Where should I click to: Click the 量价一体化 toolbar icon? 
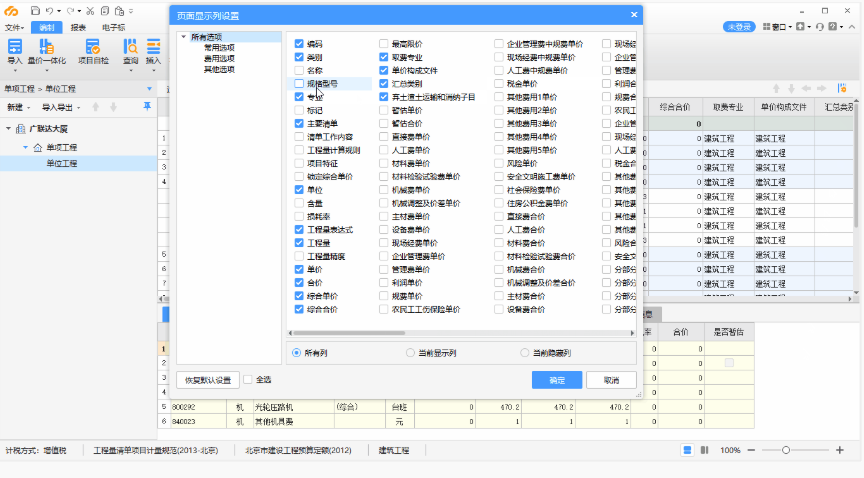point(46,52)
